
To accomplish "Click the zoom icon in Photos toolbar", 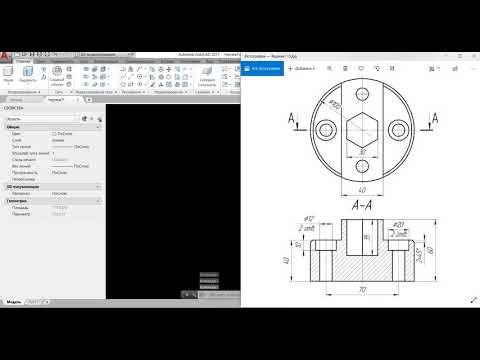I will tap(329, 68).
